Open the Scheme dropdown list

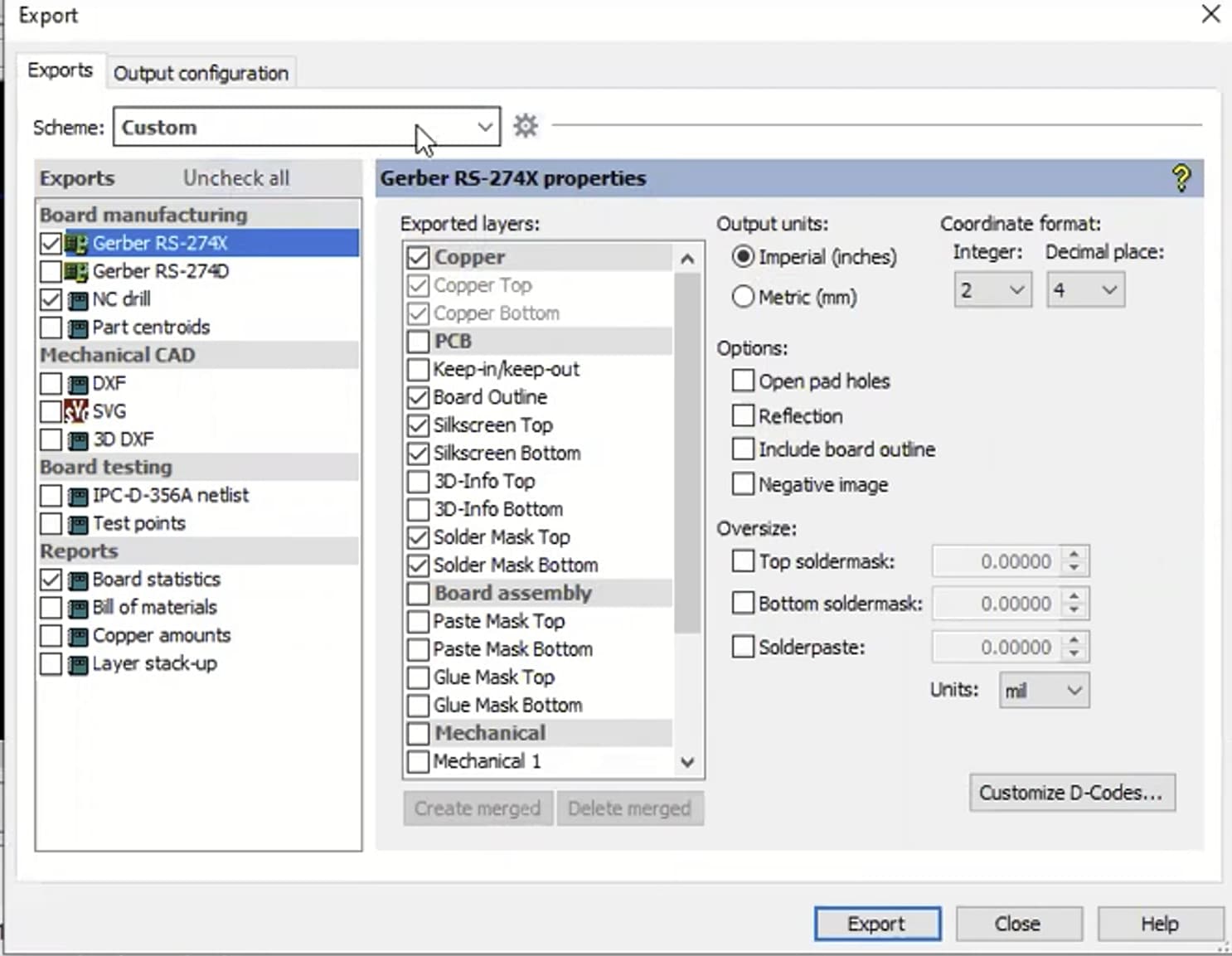coord(307,127)
